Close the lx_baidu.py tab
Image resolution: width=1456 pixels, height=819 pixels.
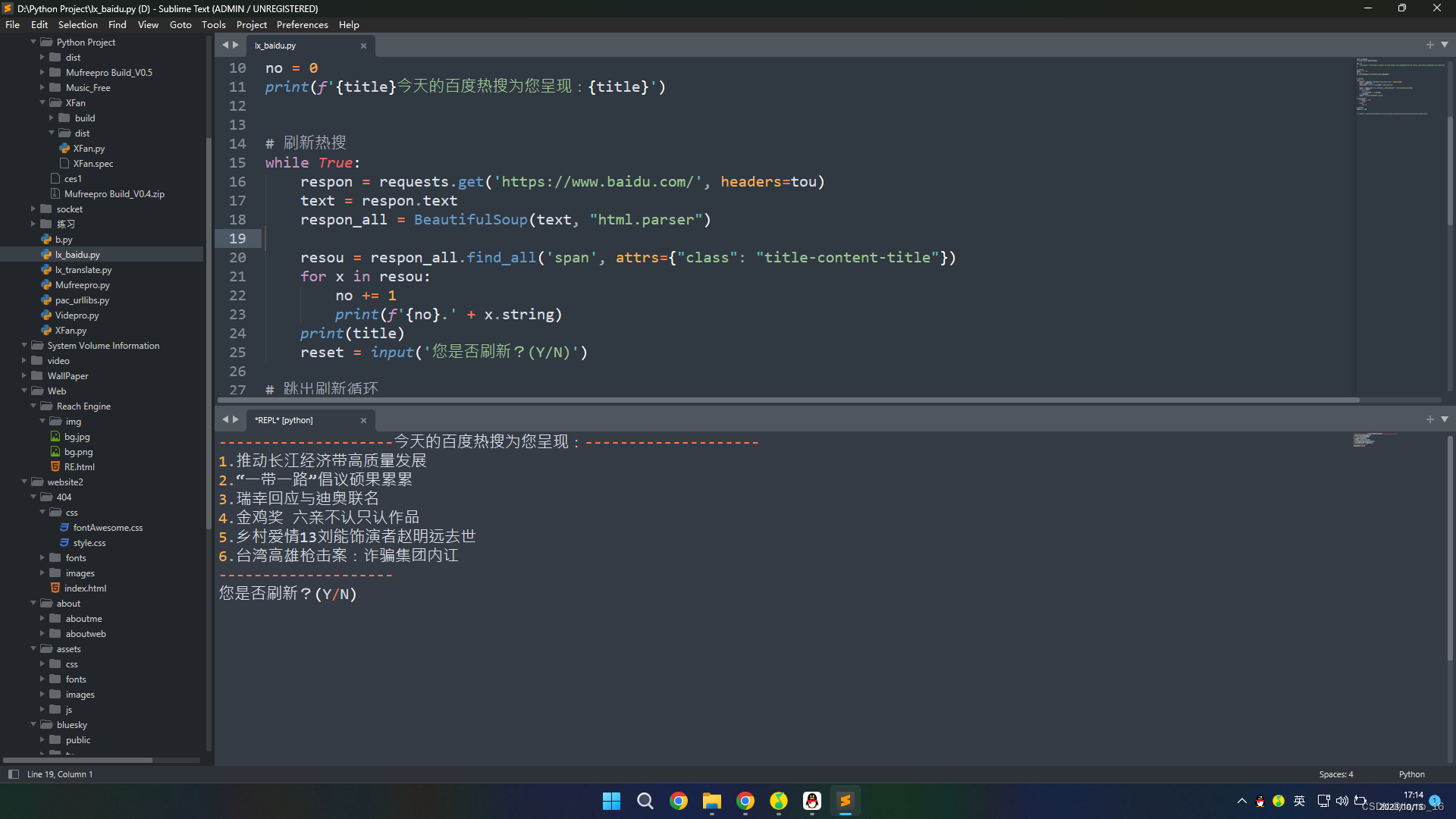pyautogui.click(x=363, y=45)
